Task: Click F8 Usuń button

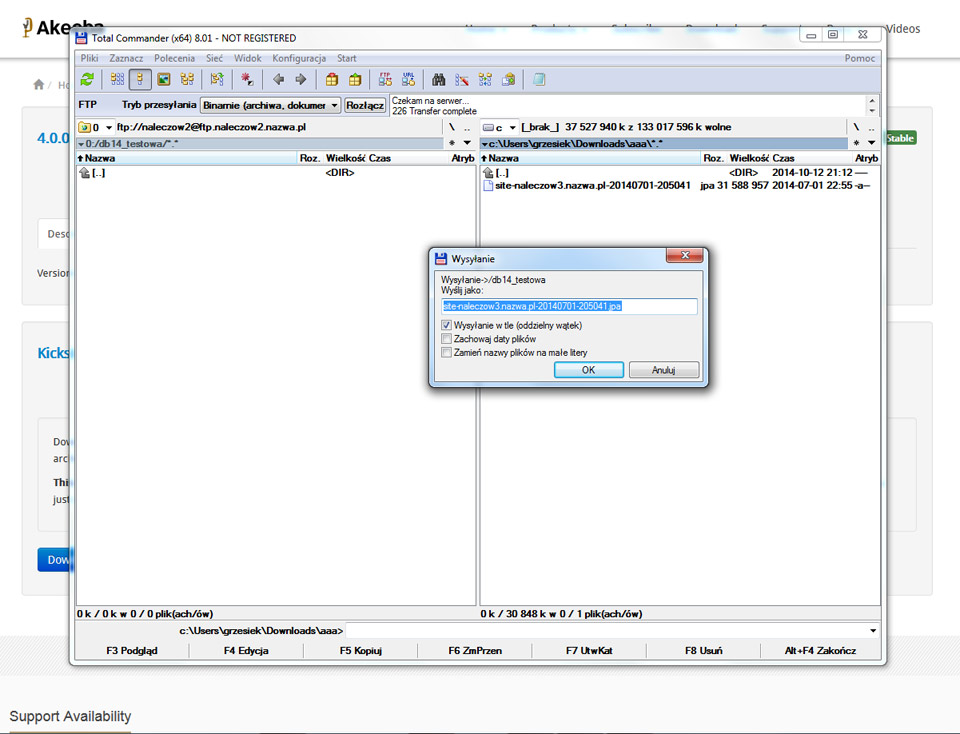Action: (703, 651)
